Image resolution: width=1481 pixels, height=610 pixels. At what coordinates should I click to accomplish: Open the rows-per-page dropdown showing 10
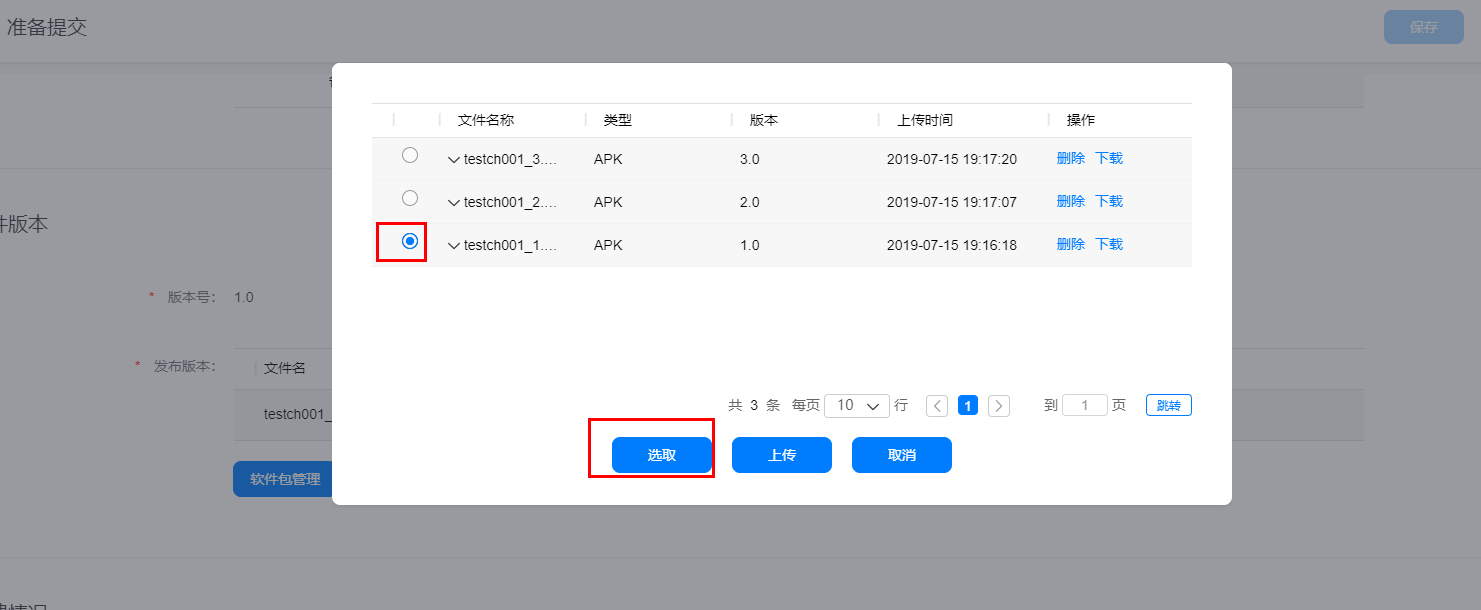[x=857, y=405]
